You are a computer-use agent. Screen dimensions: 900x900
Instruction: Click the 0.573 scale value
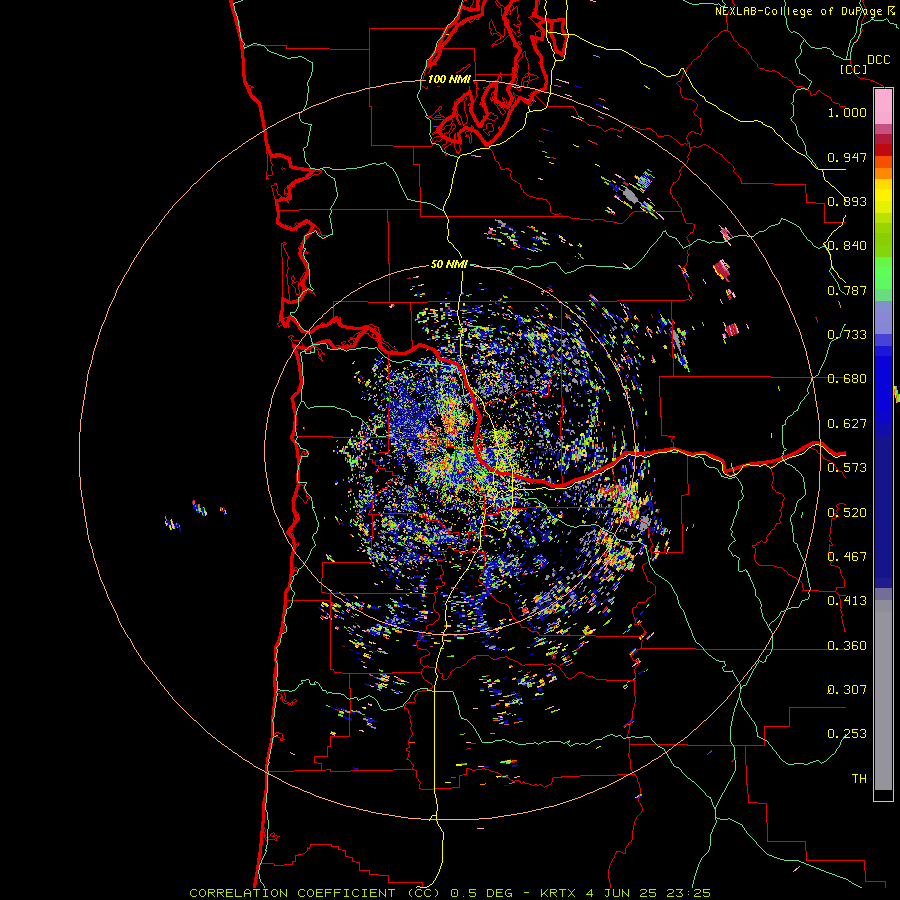pos(847,468)
